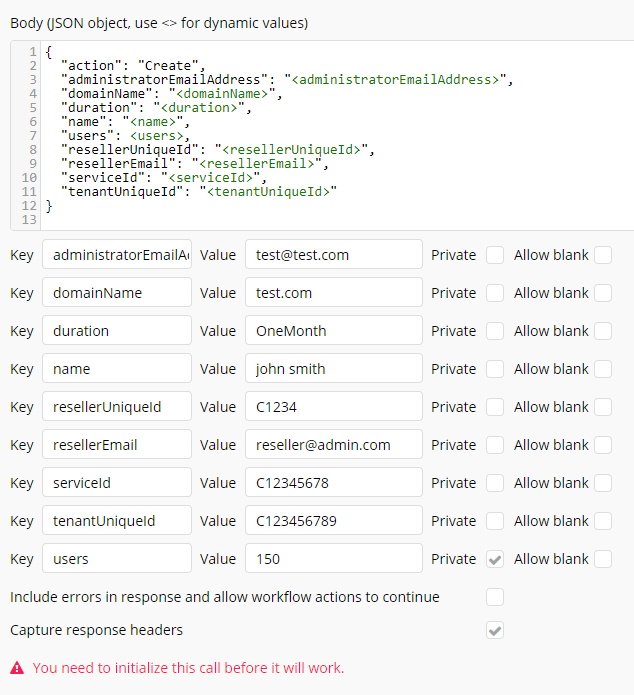Screen dimensions: 634x695
Task: Click the red warning triangle icon
Action: [17, 668]
